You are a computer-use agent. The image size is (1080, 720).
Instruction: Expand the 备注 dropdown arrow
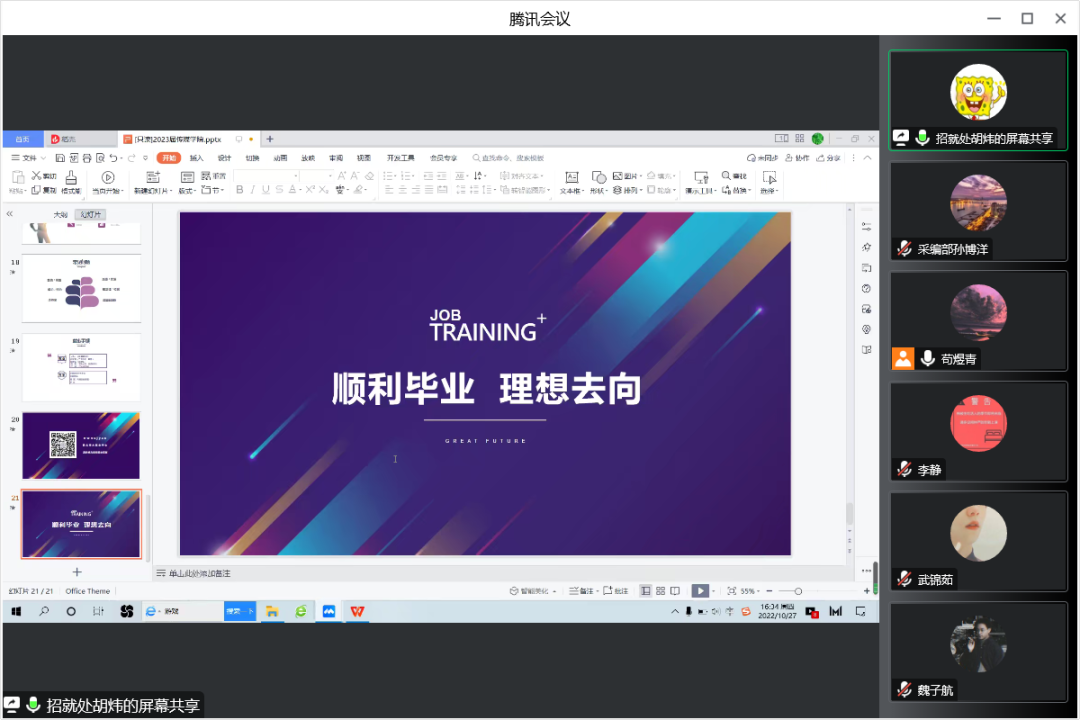(x=597, y=590)
